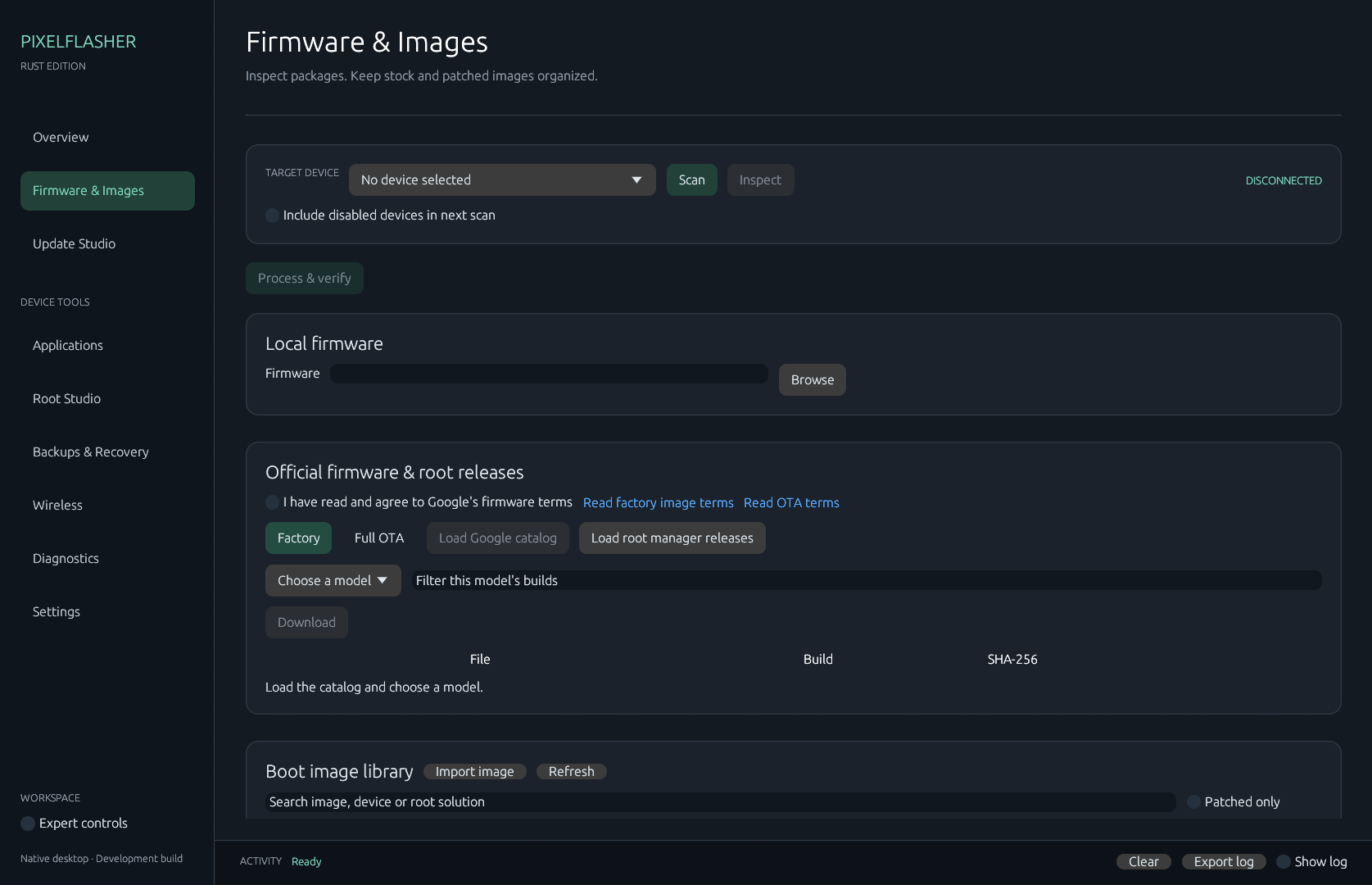The height and width of the screenshot is (885, 1372).
Task: Focus the Filter this model's builds field
Action: point(867,581)
